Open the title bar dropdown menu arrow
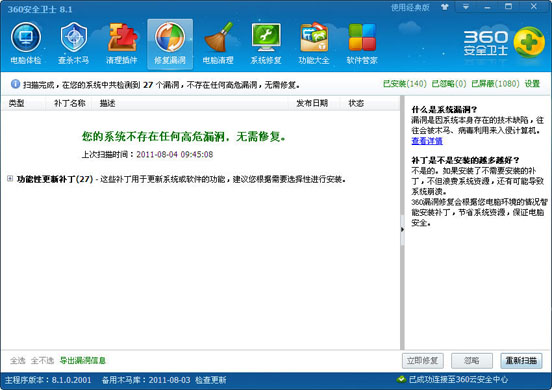The height and width of the screenshot is (390, 552). coord(466,7)
